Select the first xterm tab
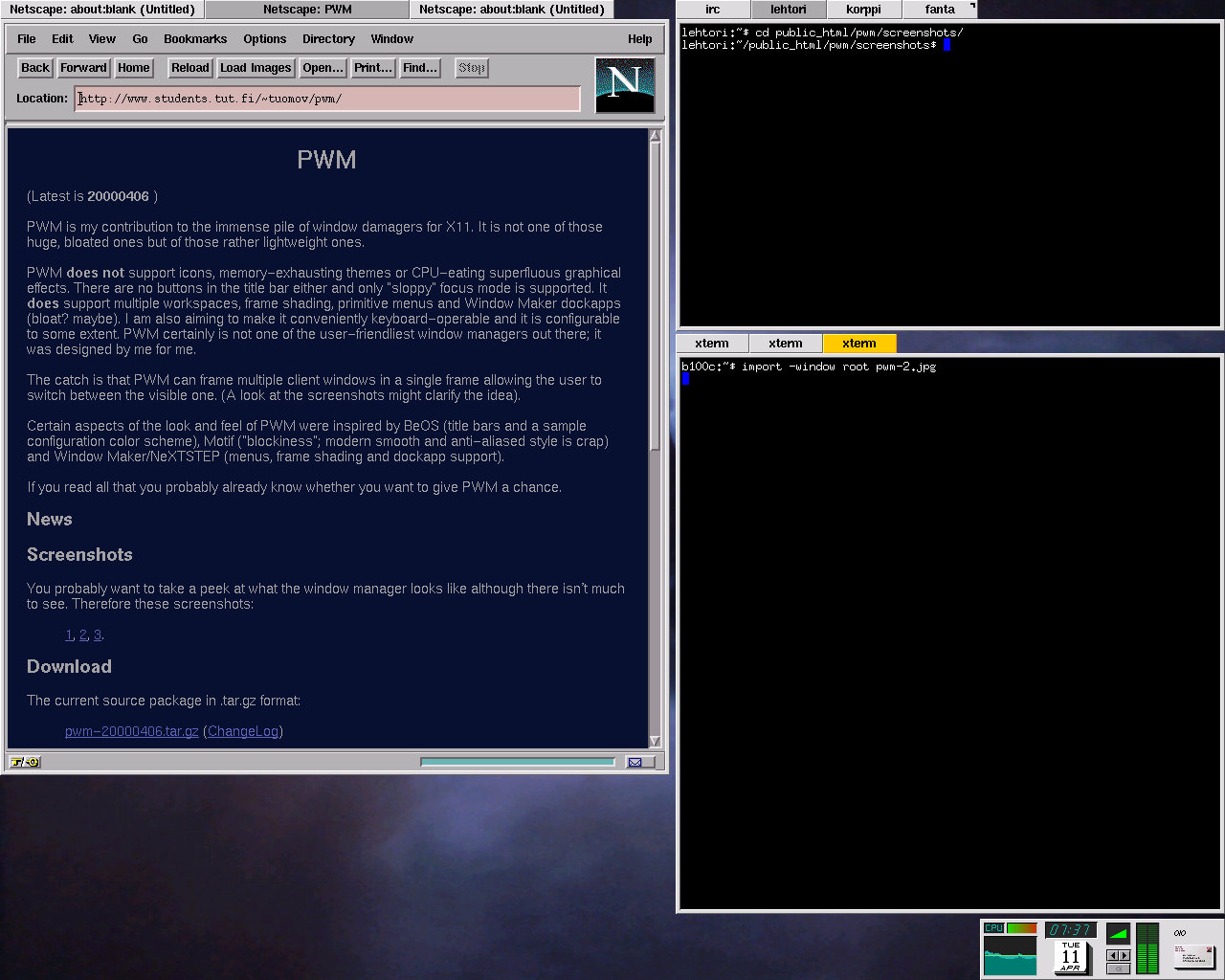This screenshot has width=1225, height=980. [712, 344]
